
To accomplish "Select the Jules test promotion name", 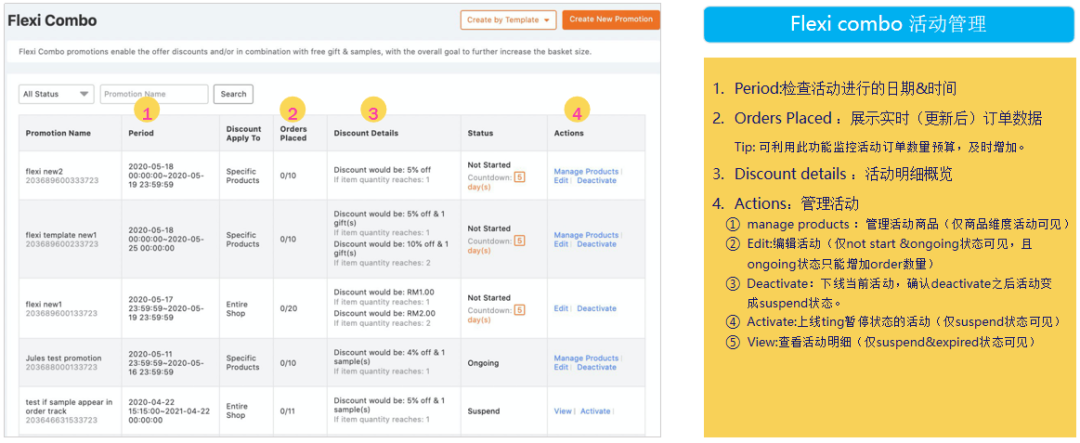I will coord(63,358).
